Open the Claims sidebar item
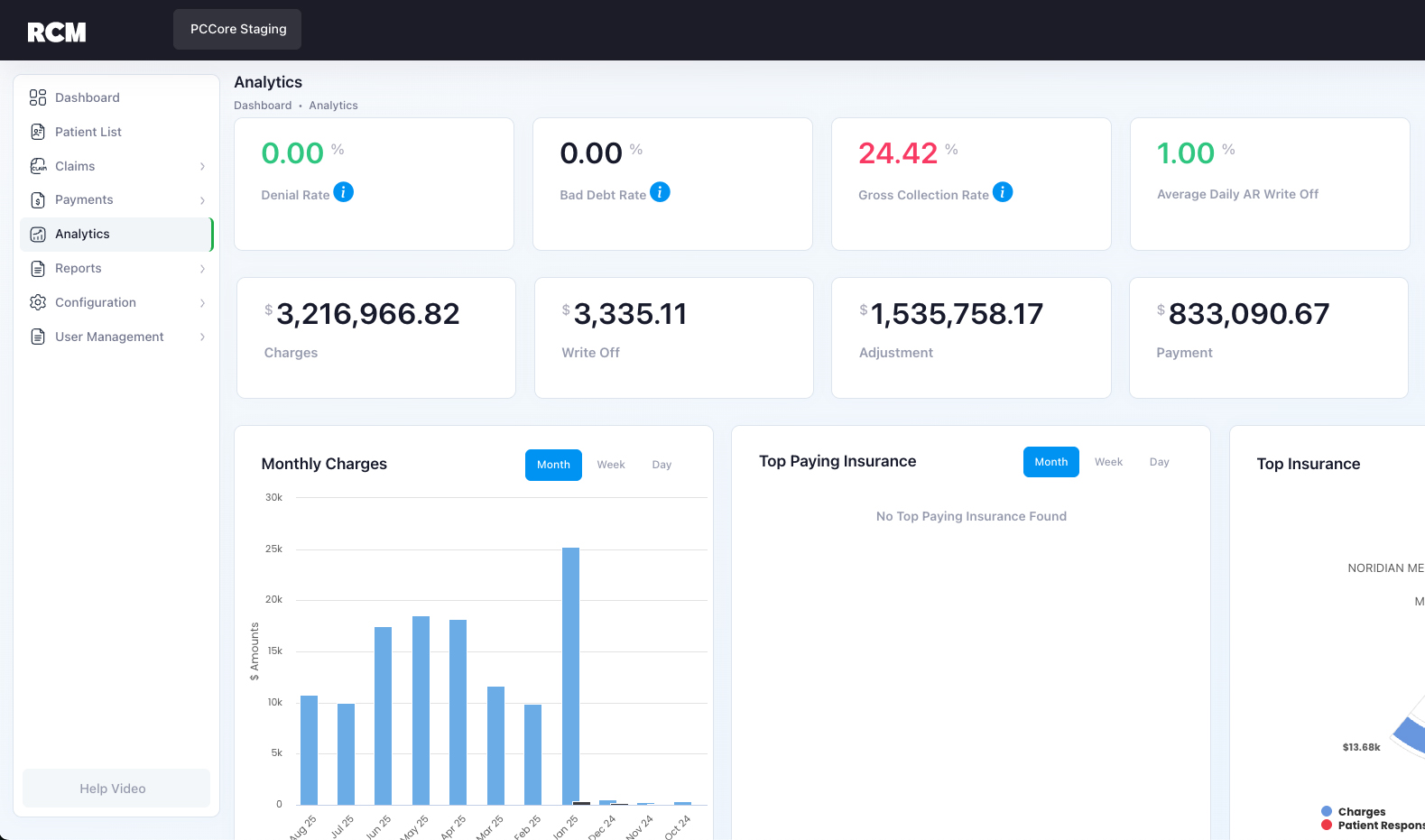1425x840 pixels. [x=116, y=166]
